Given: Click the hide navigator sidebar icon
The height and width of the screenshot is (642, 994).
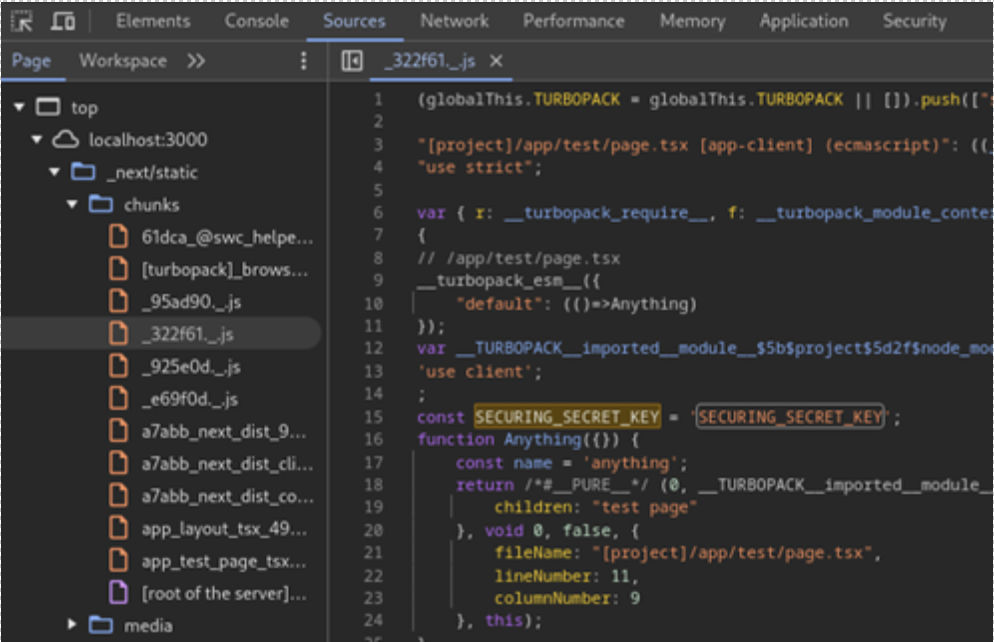Looking at the screenshot, I should 352,62.
